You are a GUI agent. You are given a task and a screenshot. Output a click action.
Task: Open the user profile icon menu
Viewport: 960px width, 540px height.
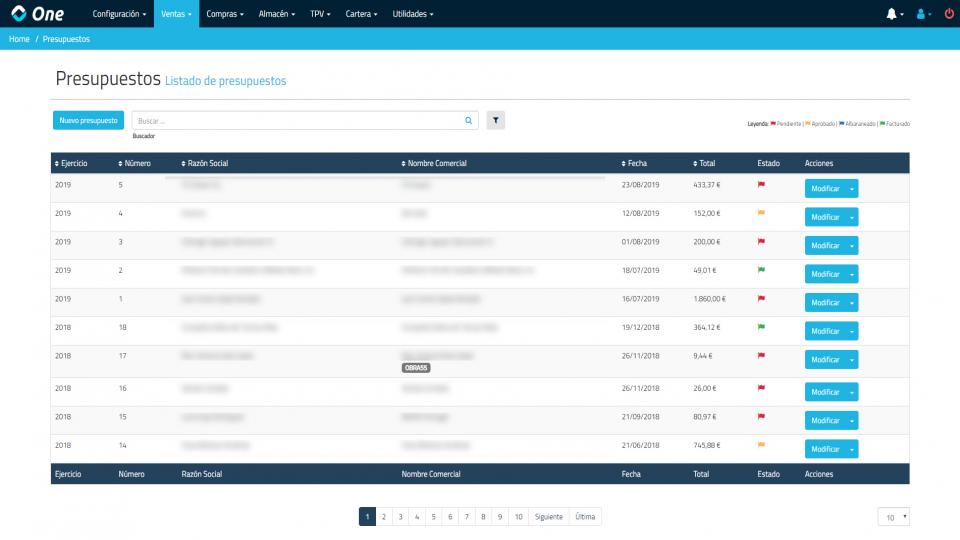tap(921, 14)
